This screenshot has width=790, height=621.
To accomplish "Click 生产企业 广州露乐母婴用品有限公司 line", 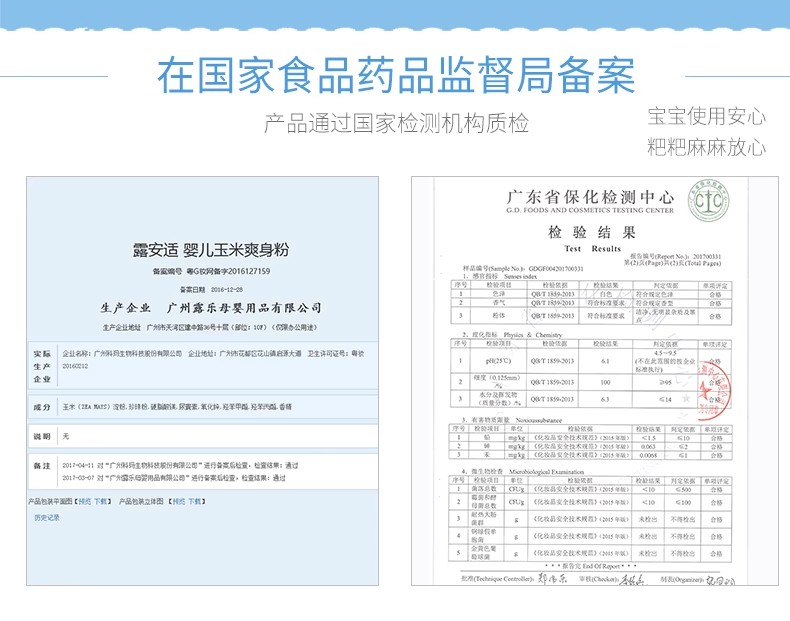I will click(x=211, y=308).
